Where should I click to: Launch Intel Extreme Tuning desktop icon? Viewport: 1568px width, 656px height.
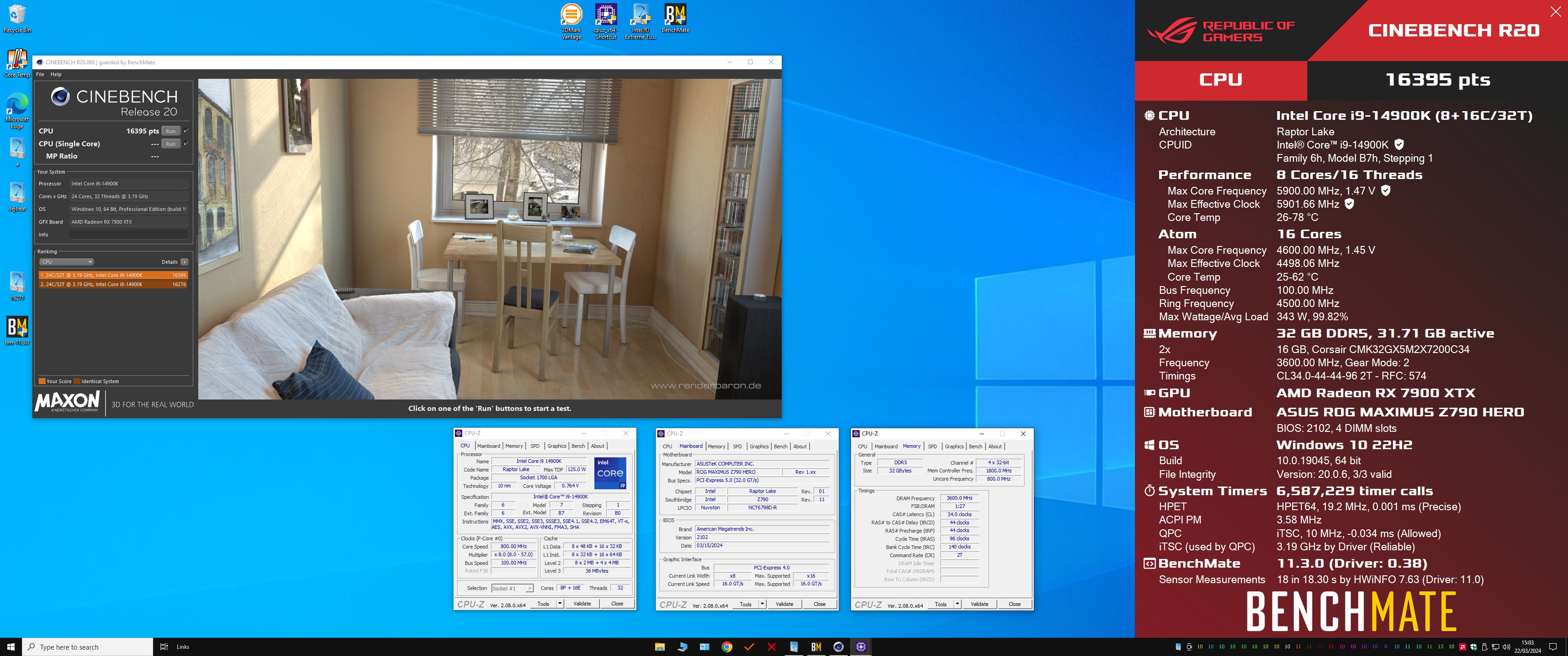[640, 21]
